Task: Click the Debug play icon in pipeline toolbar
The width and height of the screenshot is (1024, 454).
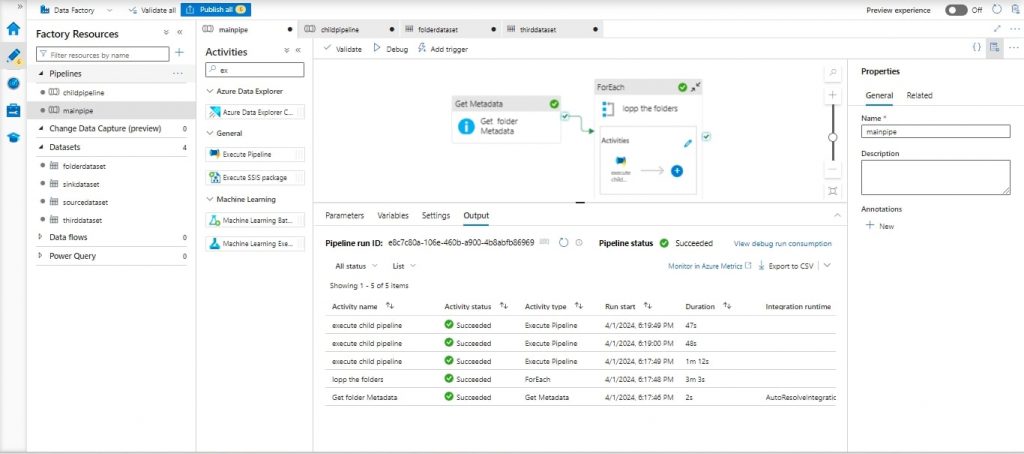Action: [377, 48]
